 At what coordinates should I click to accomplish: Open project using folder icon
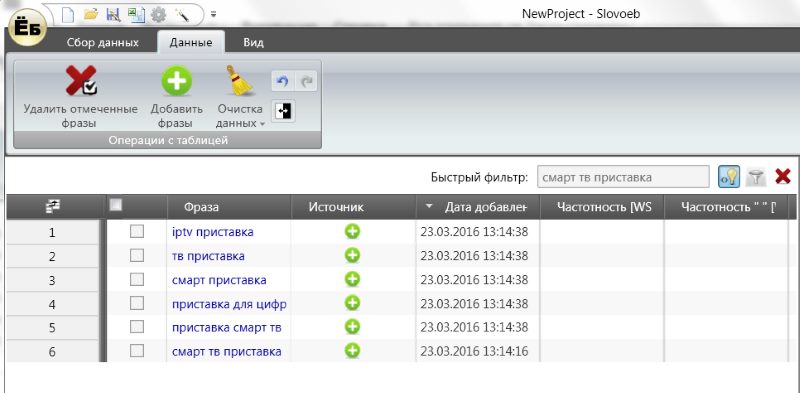(x=91, y=15)
